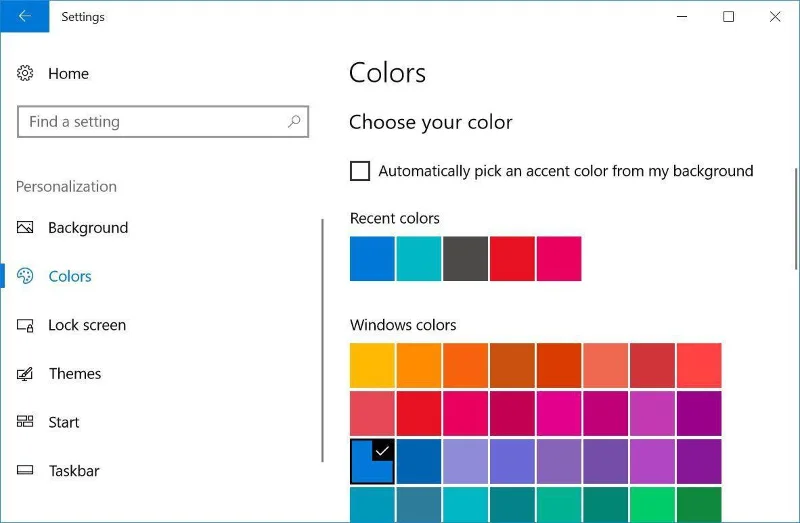Pick the blue recent color swatch
The height and width of the screenshot is (523, 800).
point(372,258)
